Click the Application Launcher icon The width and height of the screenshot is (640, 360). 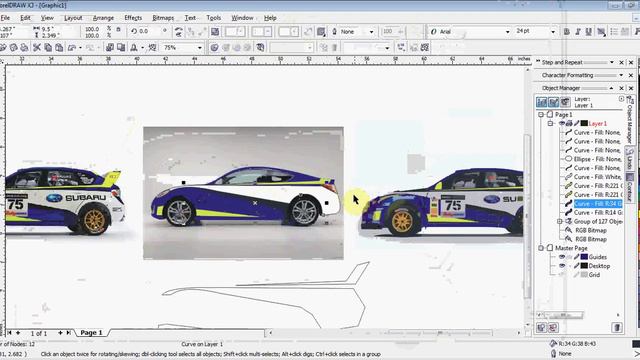[x=133, y=48]
